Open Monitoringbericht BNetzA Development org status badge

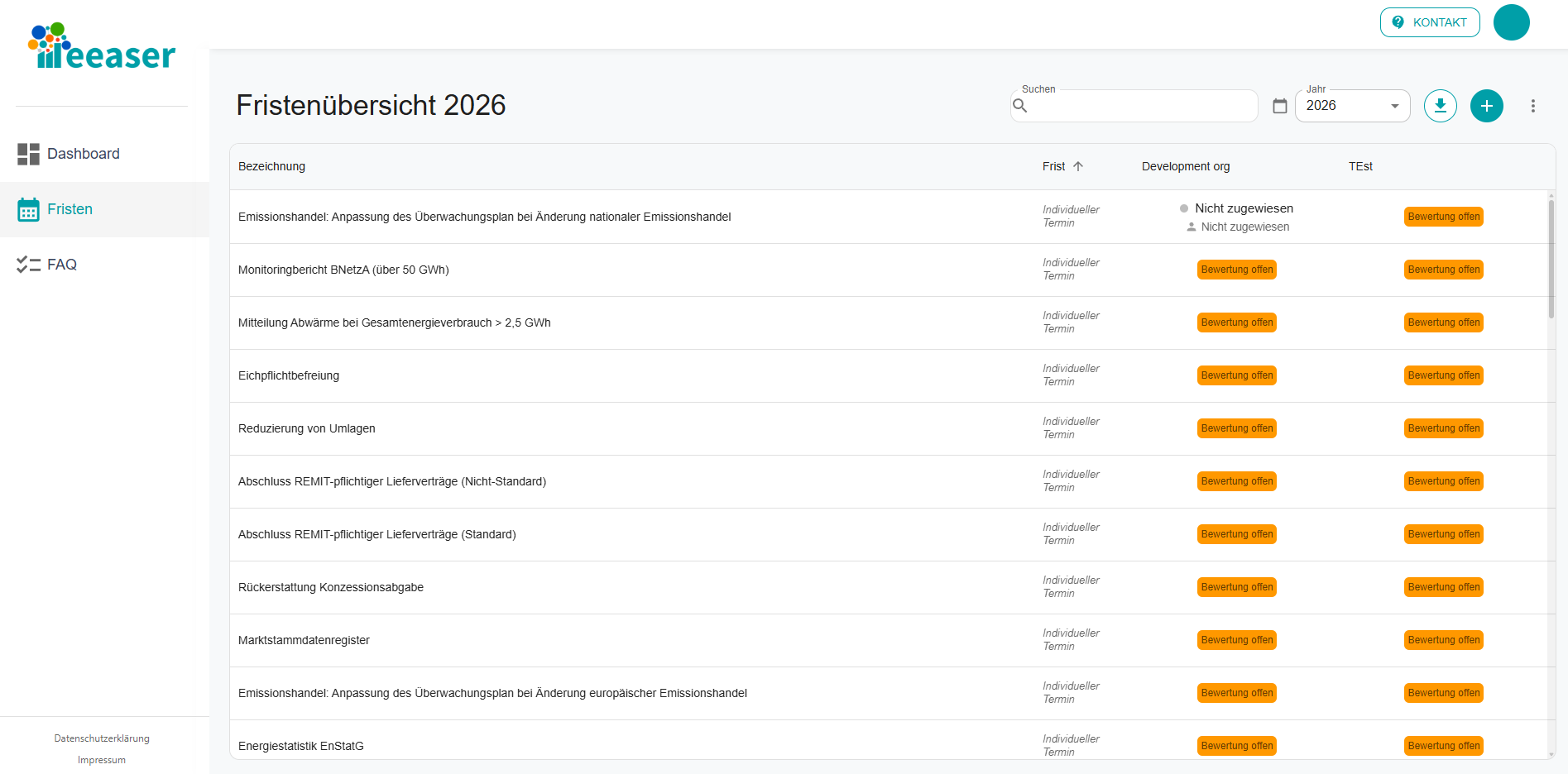[x=1236, y=270]
